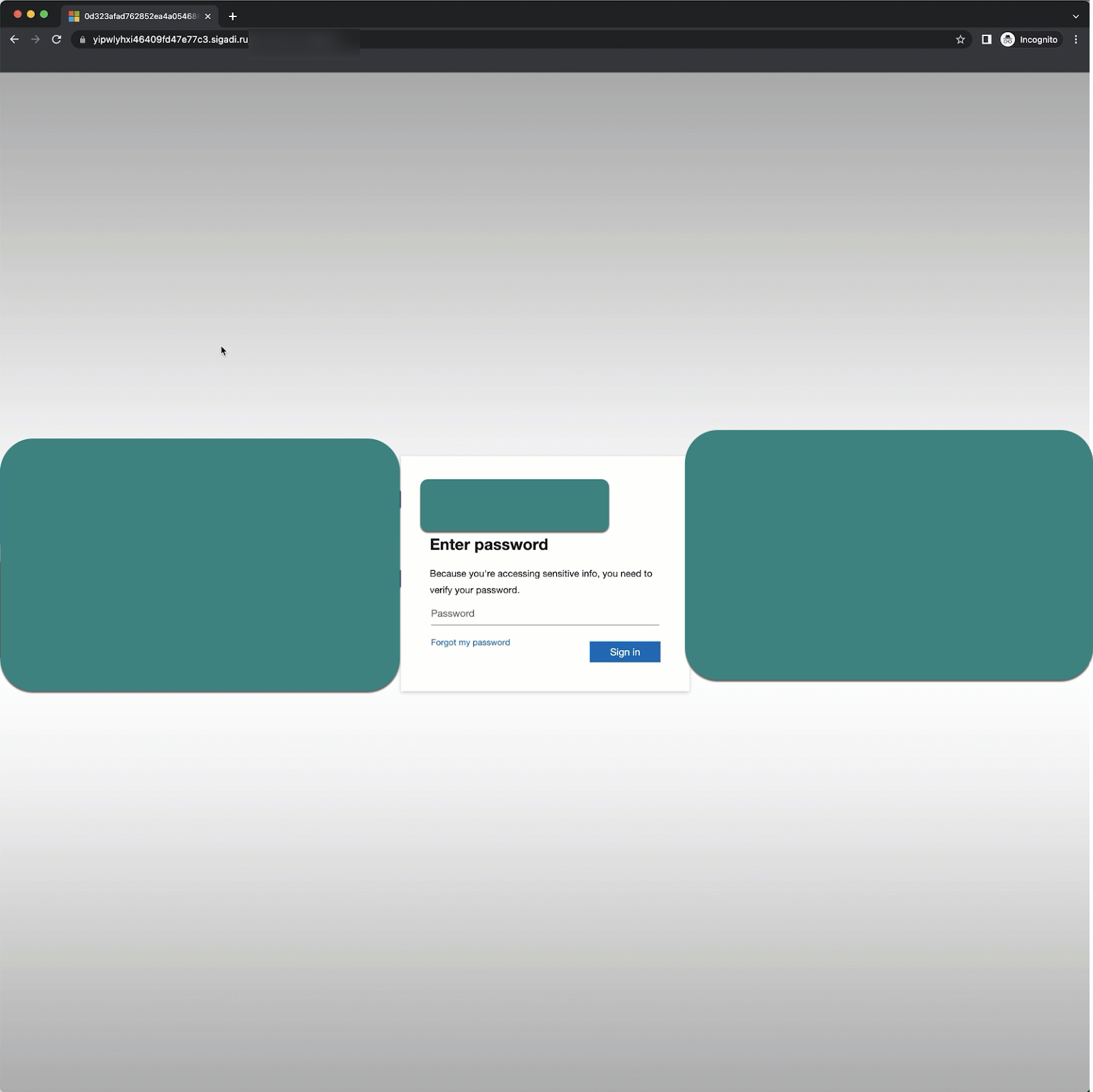Reload the current page
The width and height of the screenshot is (1093, 1092).
57,40
